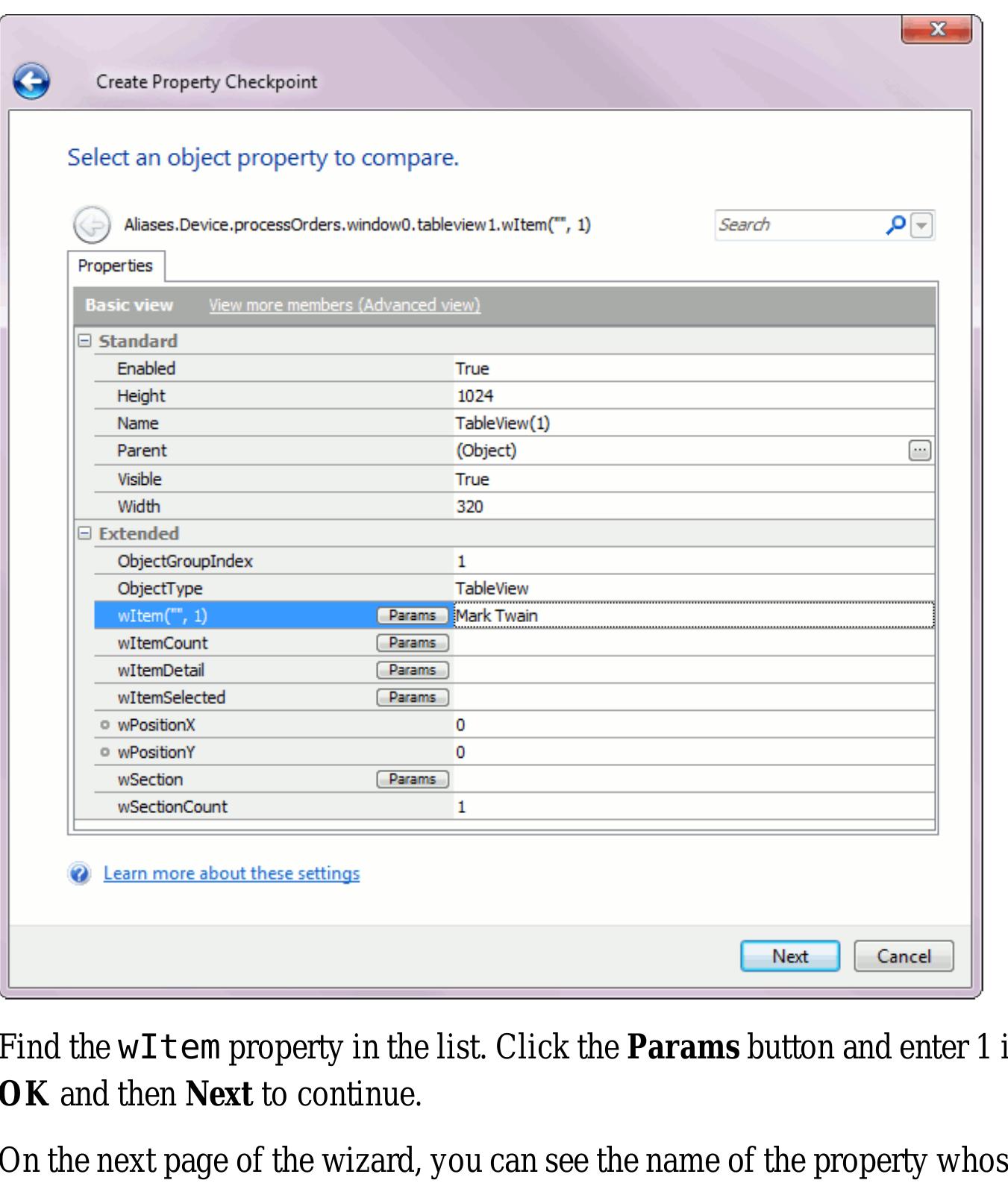The image size is (1008, 1183).
Task: Select the wSectionCount property
Action: [514, 806]
